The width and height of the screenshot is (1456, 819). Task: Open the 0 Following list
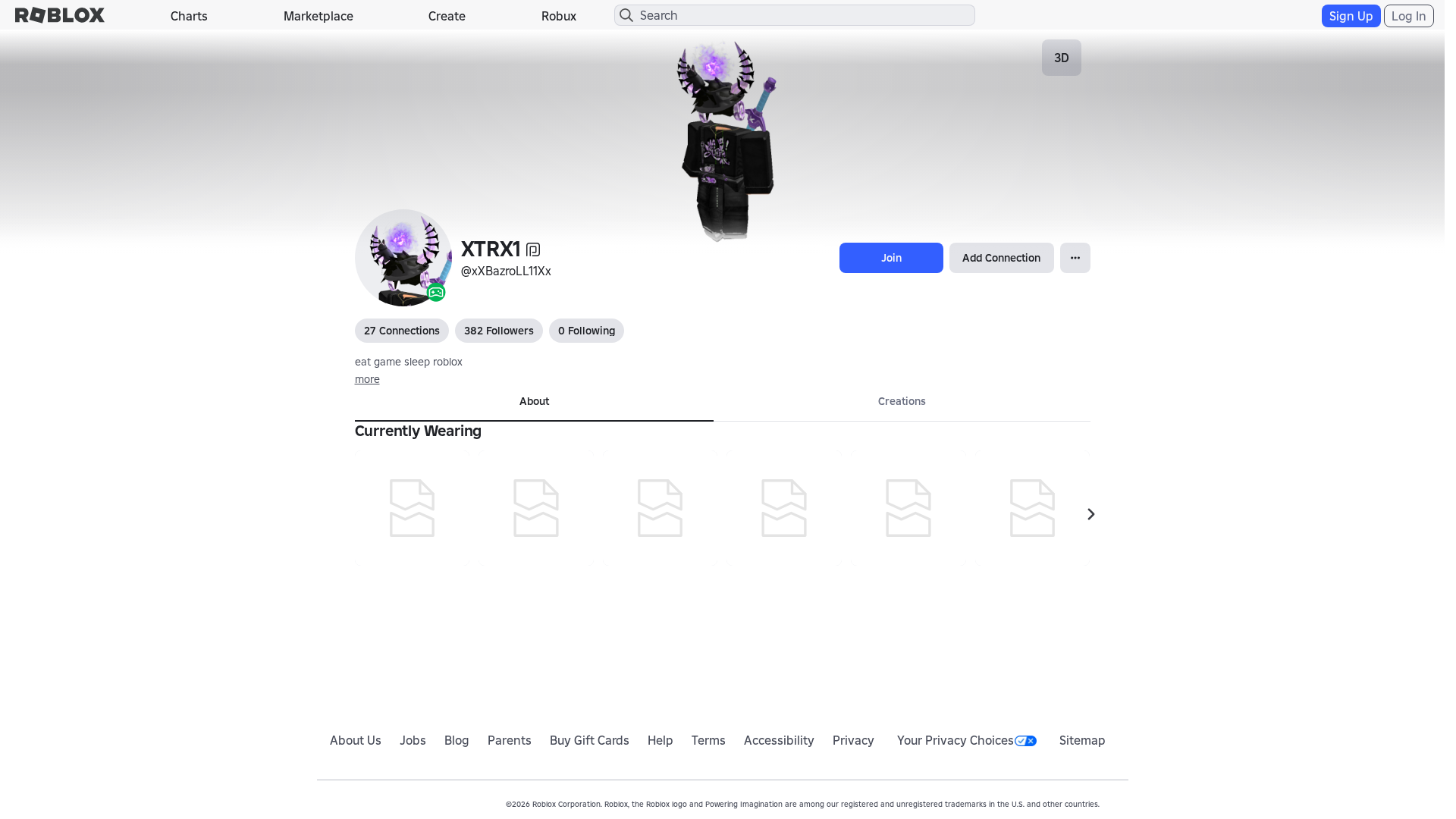pos(586,331)
